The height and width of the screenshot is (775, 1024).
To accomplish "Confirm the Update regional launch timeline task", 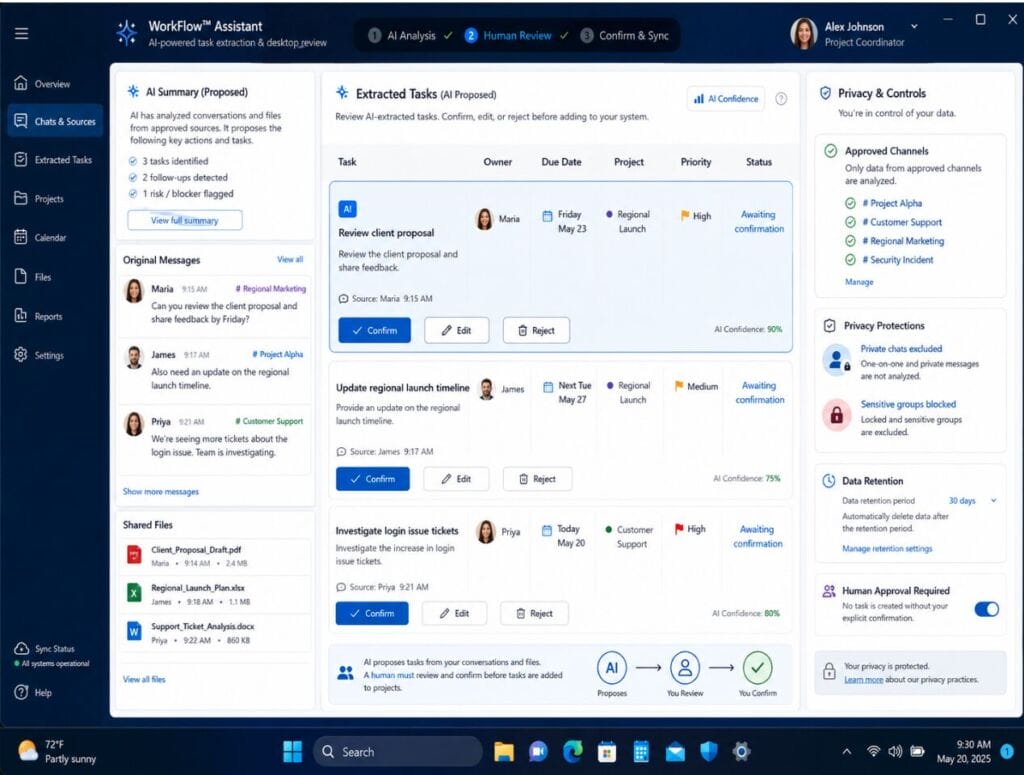I will pyautogui.click(x=373, y=479).
